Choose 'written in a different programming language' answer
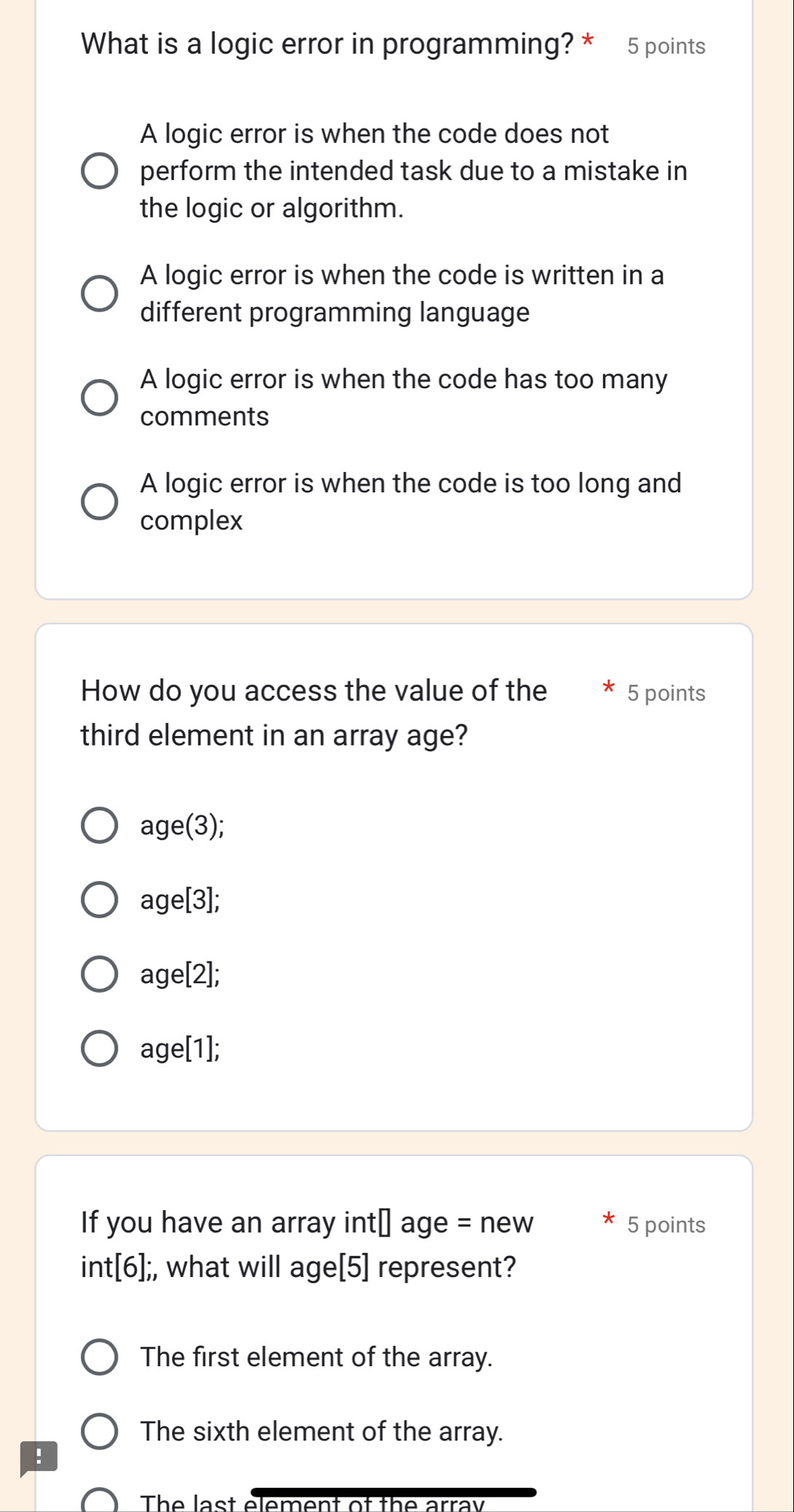Viewport: 794px width, 1512px height. coord(99,294)
